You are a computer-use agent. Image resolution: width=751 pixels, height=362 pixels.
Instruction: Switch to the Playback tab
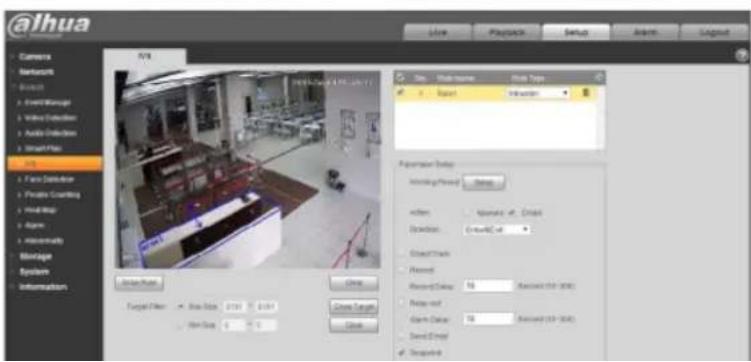click(507, 33)
